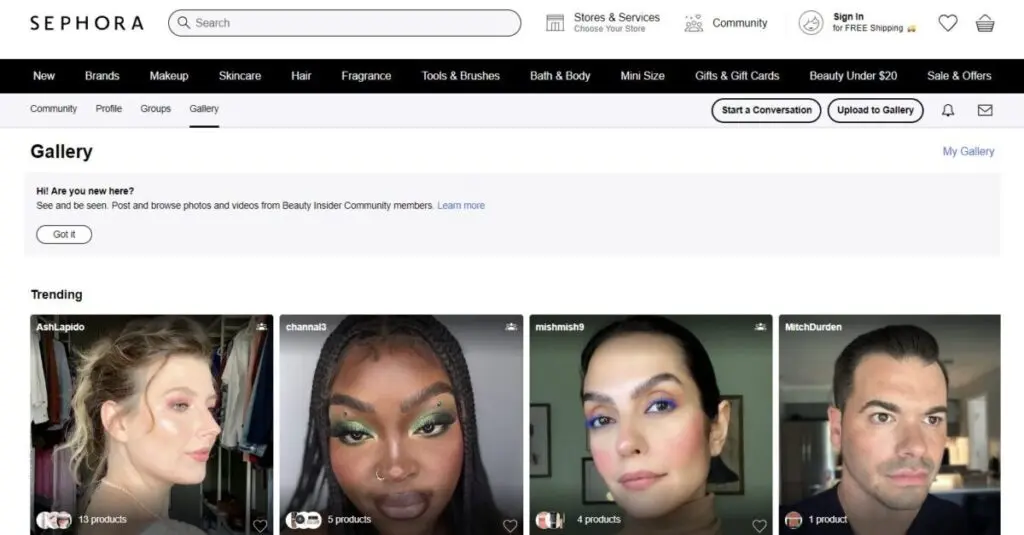1024x535 pixels.
Task: Click the mishmish9 username
Action: (x=560, y=327)
